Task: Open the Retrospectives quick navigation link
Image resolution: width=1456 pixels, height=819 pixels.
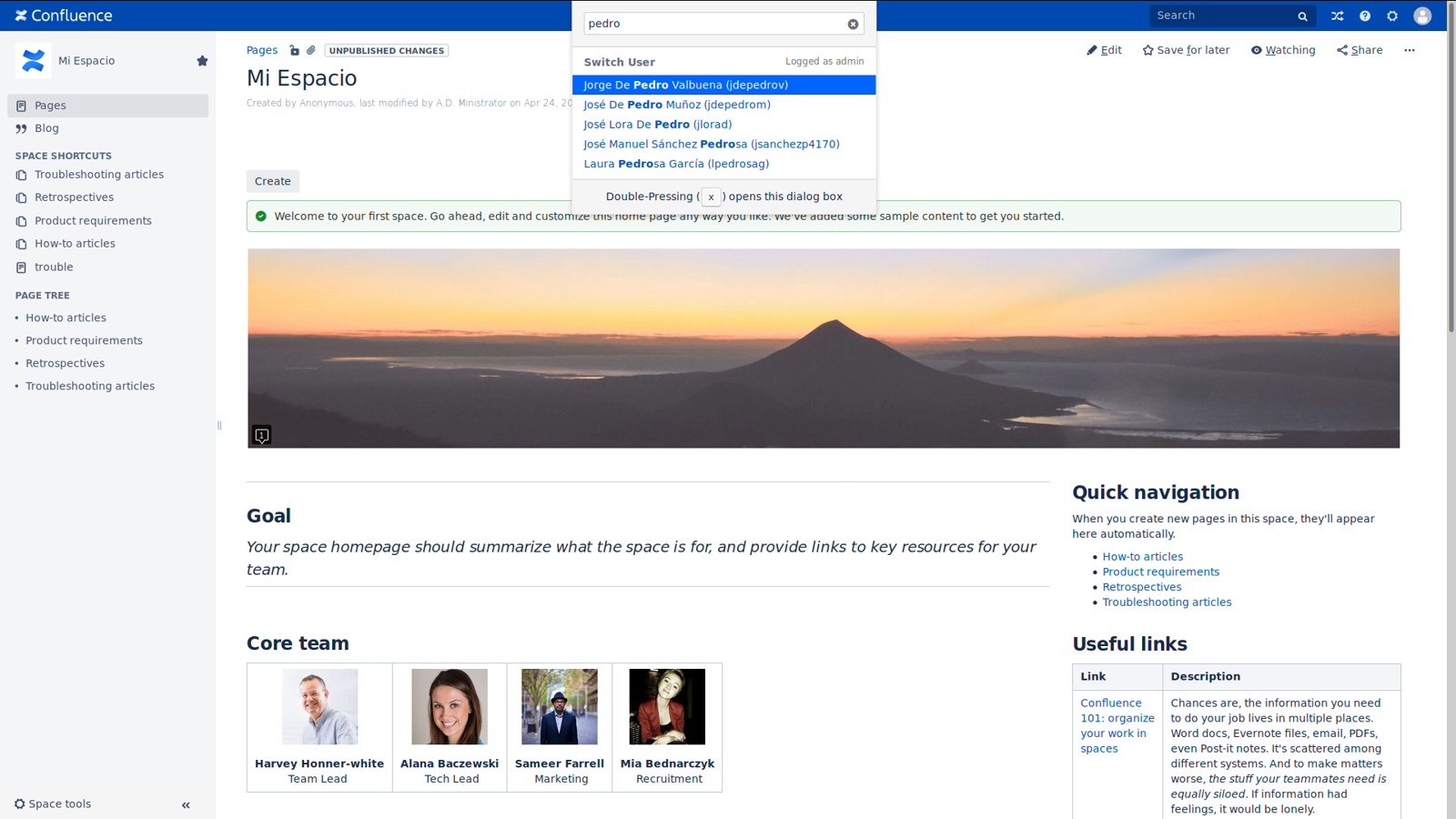Action: [1141, 587]
